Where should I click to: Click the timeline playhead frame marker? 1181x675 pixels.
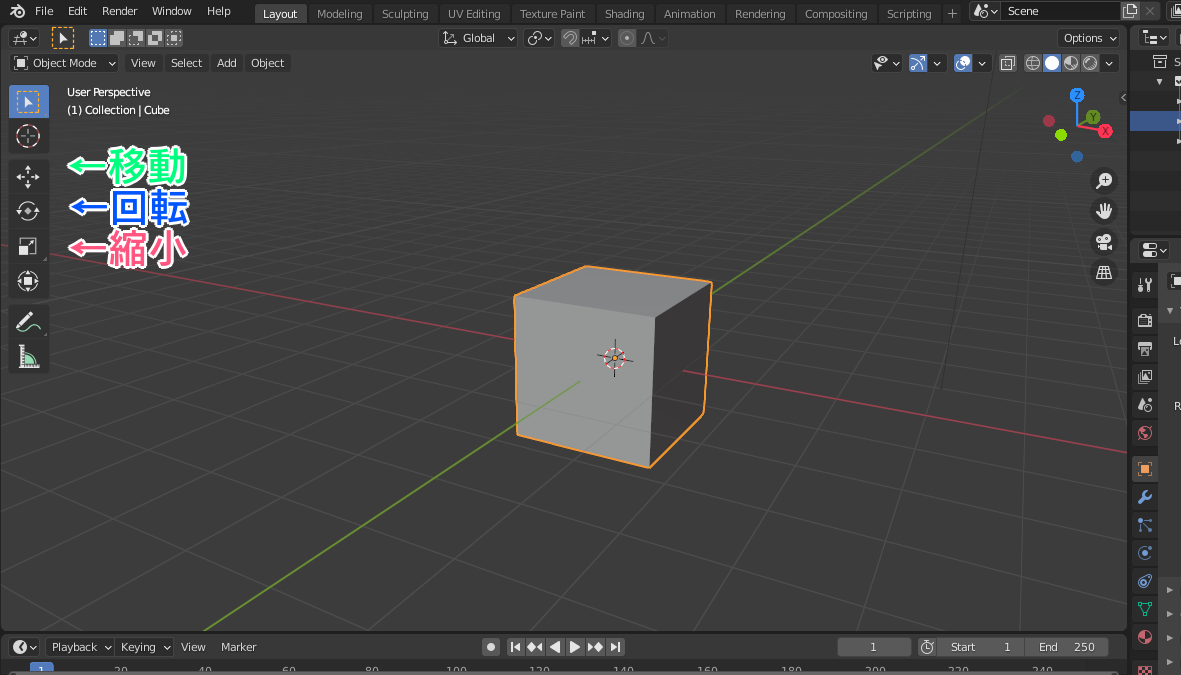(41, 669)
